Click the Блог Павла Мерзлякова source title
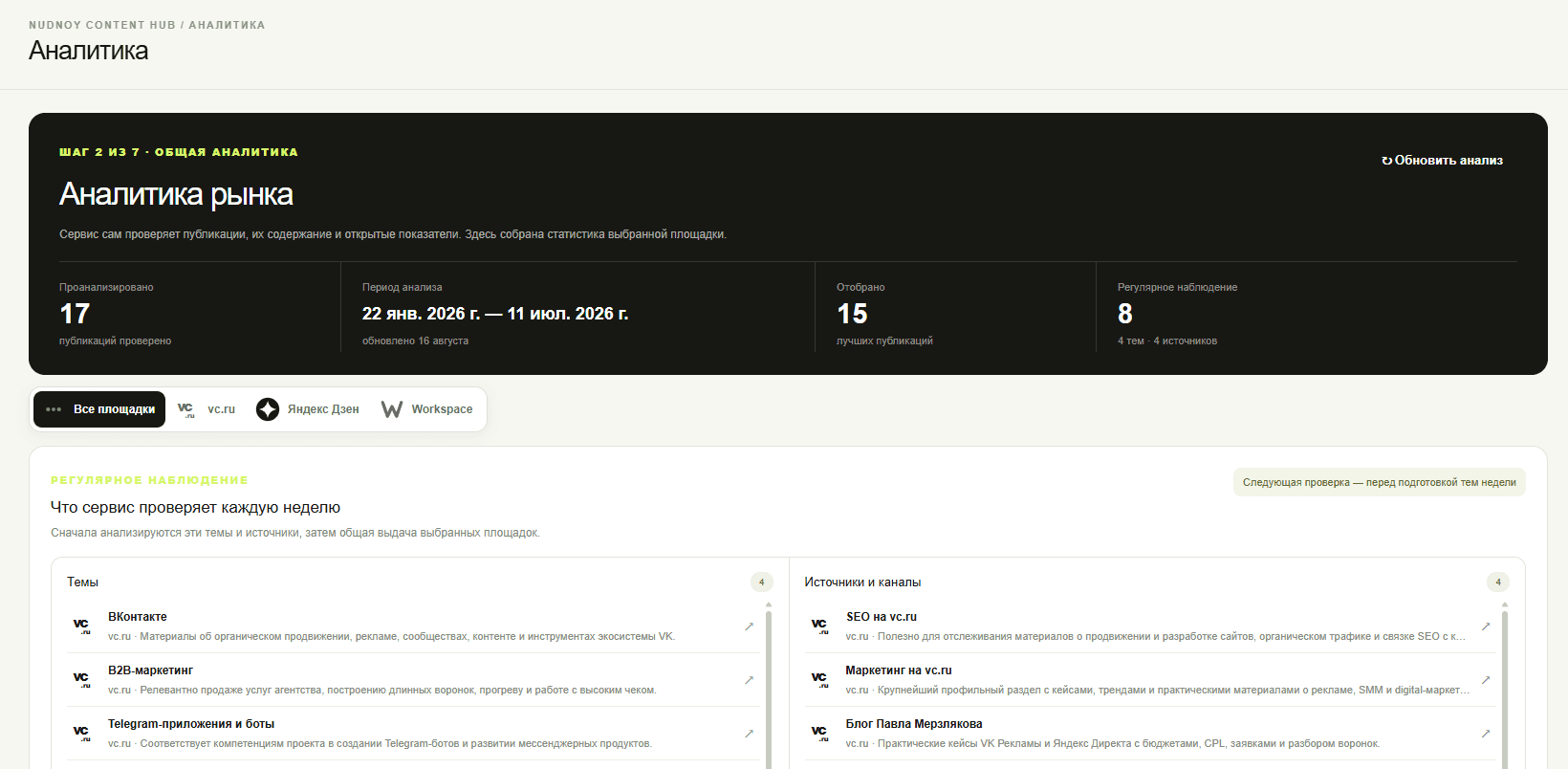This screenshot has height=769, width=1568. (x=914, y=724)
